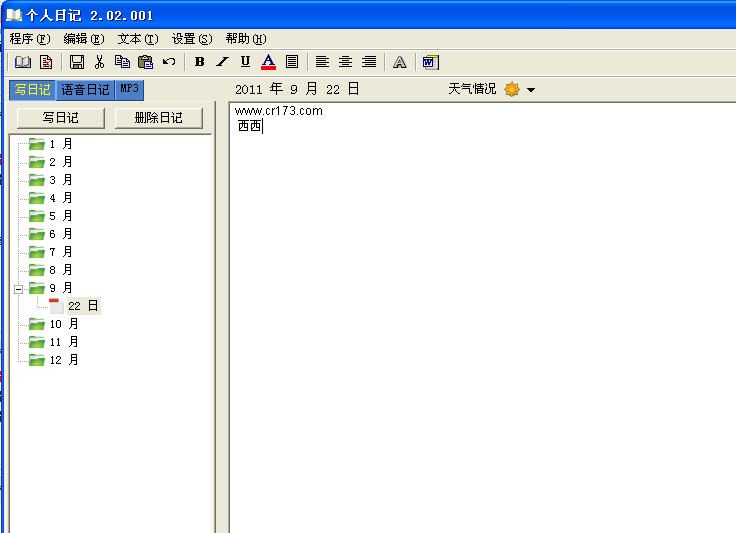Click the app book icon in title bar
Viewport: 736px width, 533px height.
tap(14, 15)
